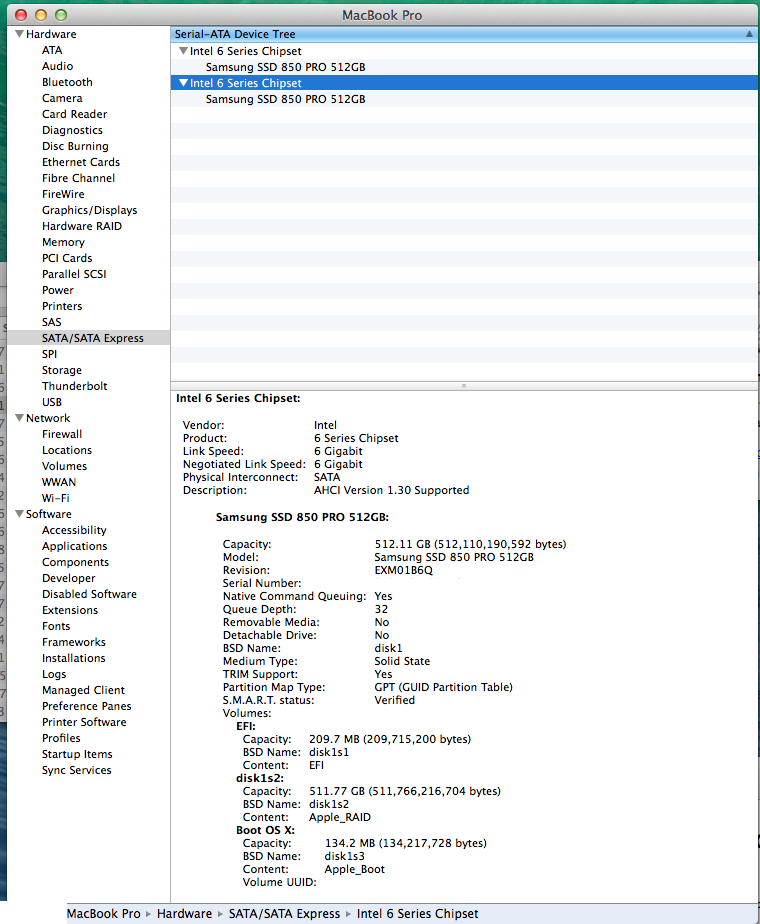Viewport: 760px width, 924px height.
Task: Select Storage in sidebar
Action: pos(62,369)
